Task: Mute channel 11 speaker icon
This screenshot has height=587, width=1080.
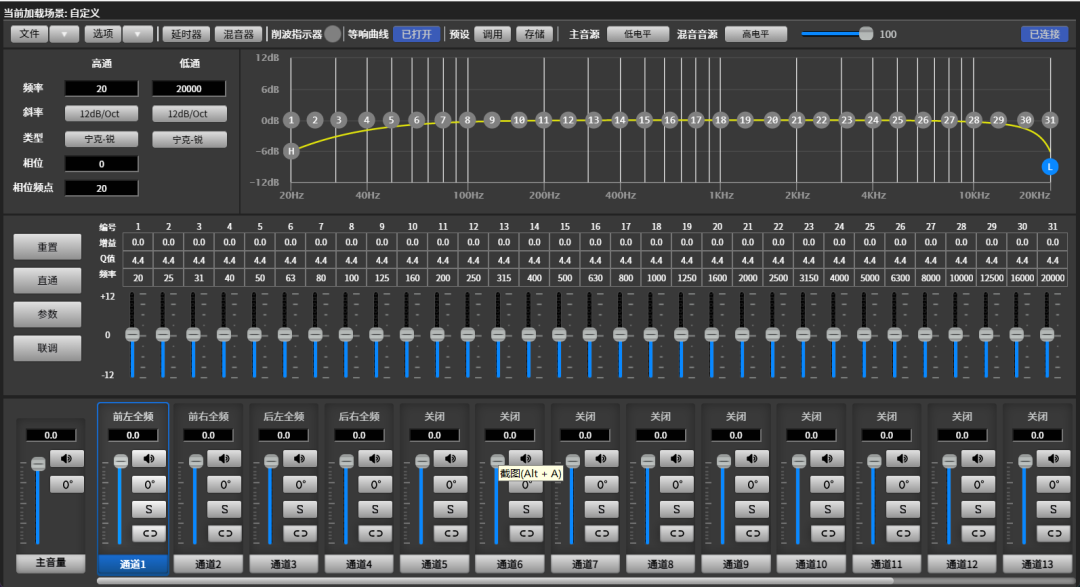Action: tap(903, 459)
